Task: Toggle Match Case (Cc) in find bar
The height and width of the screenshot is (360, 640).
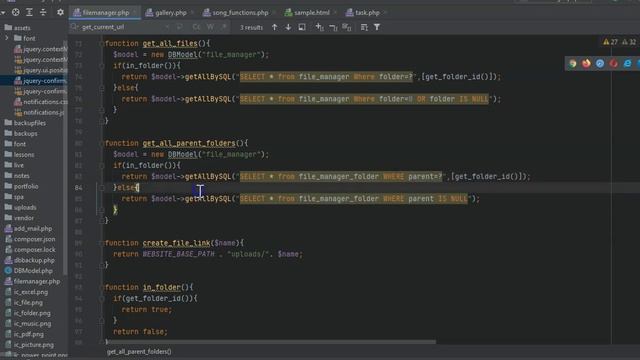Action: (x=196, y=27)
